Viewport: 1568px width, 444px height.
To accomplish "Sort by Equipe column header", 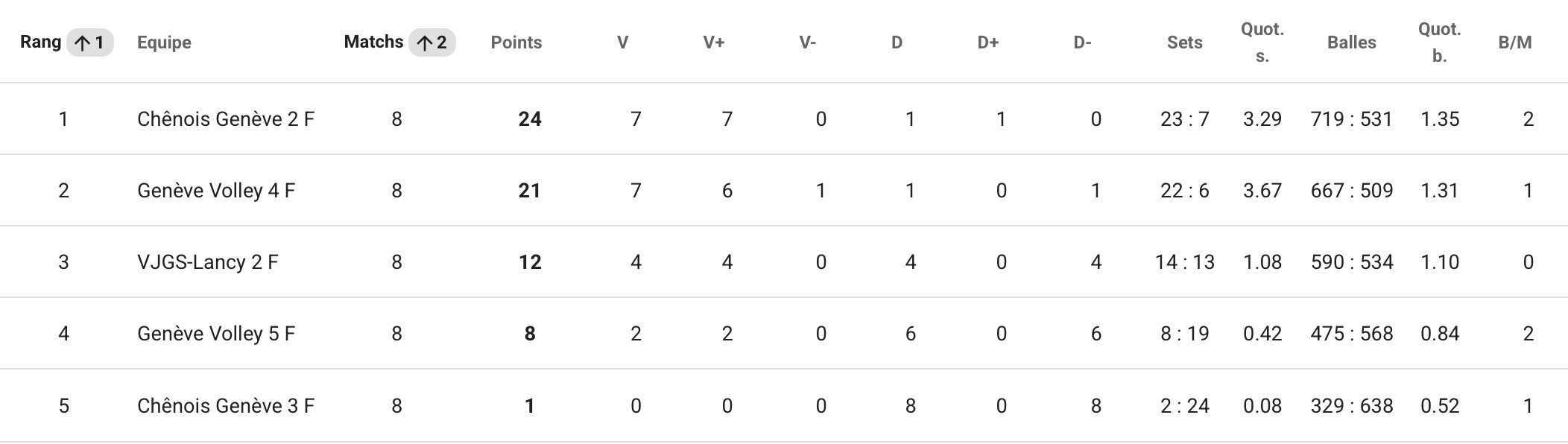I will click(x=164, y=42).
